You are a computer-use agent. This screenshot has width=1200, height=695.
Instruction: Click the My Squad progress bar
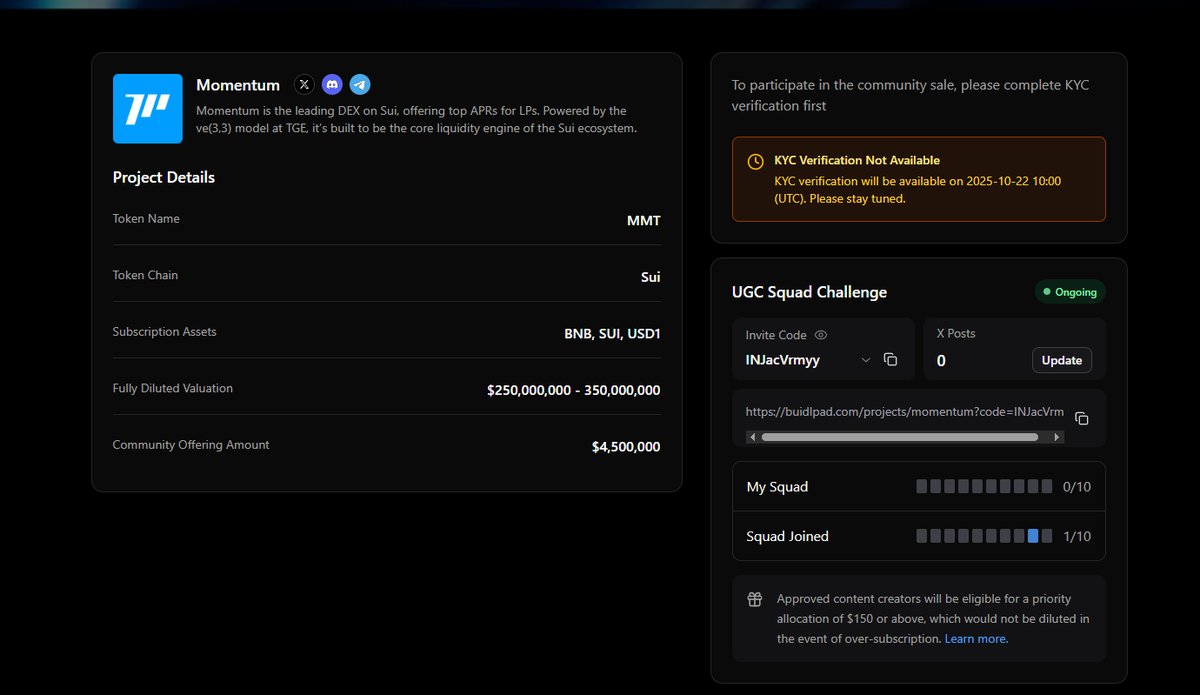(985, 487)
